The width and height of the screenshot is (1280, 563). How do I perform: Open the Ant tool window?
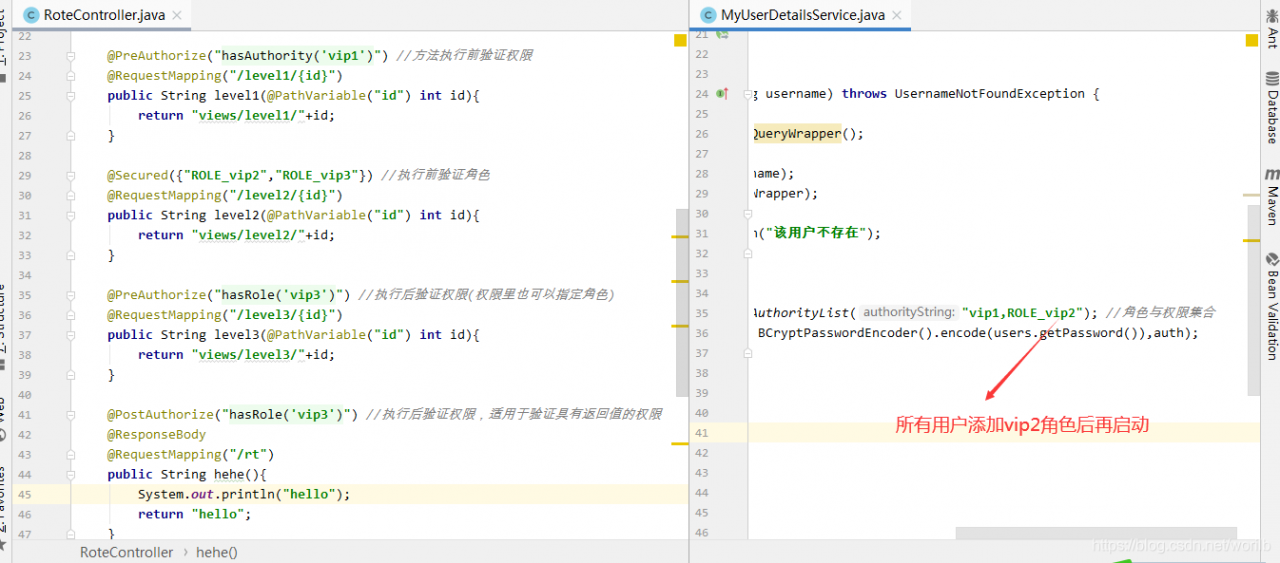tap(1272, 28)
